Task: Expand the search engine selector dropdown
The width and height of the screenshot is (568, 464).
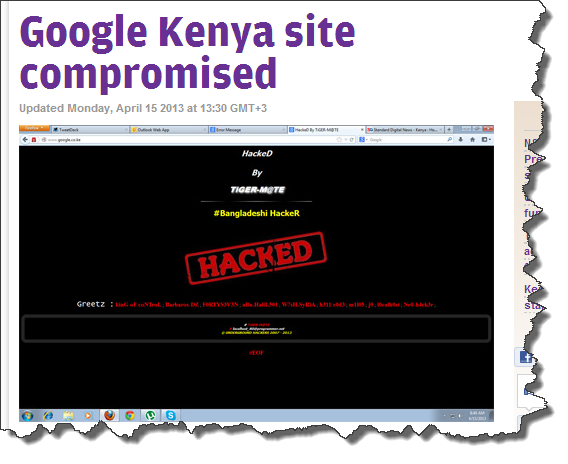Action: [363, 139]
